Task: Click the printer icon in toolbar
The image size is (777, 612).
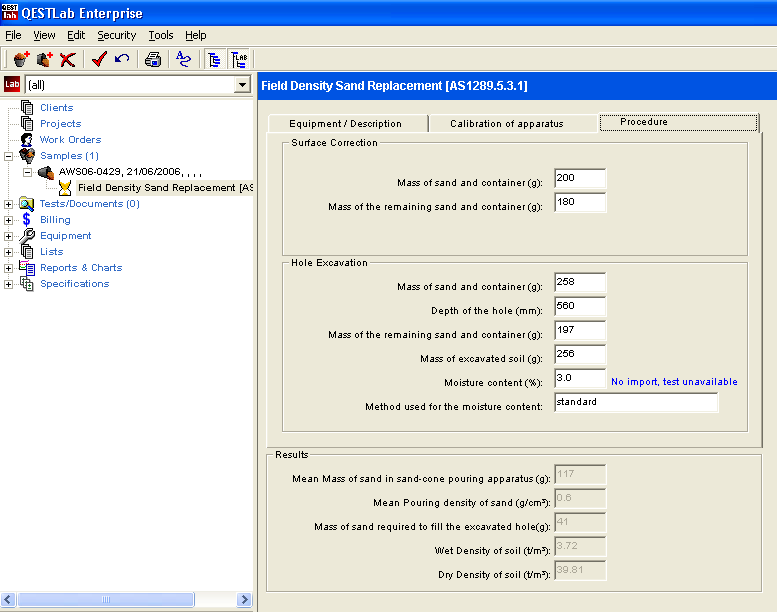Action: click(x=153, y=59)
